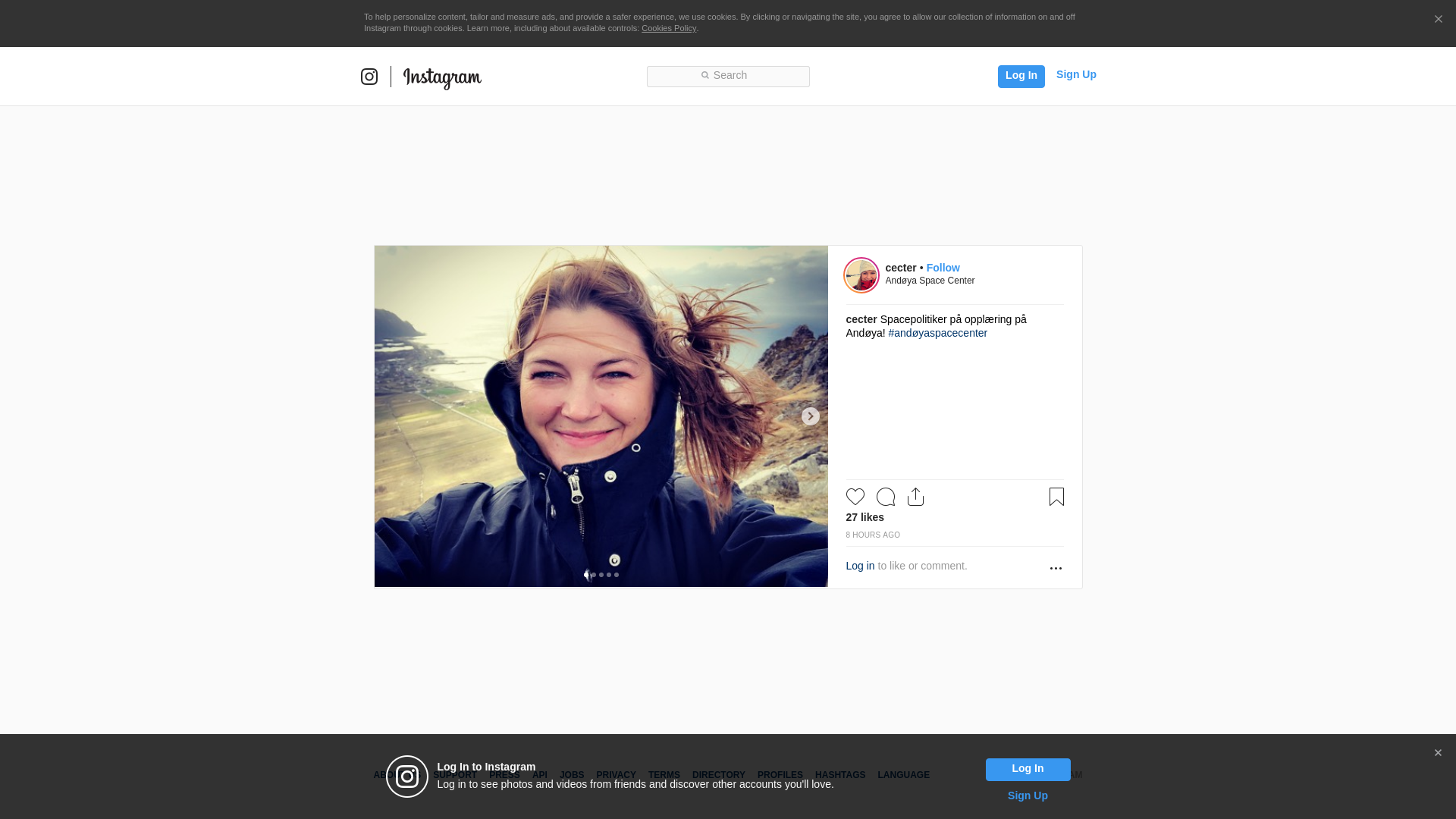Open the Cookies Policy link
Viewport: 1456px width, 819px height.
pyautogui.click(x=669, y=28)
